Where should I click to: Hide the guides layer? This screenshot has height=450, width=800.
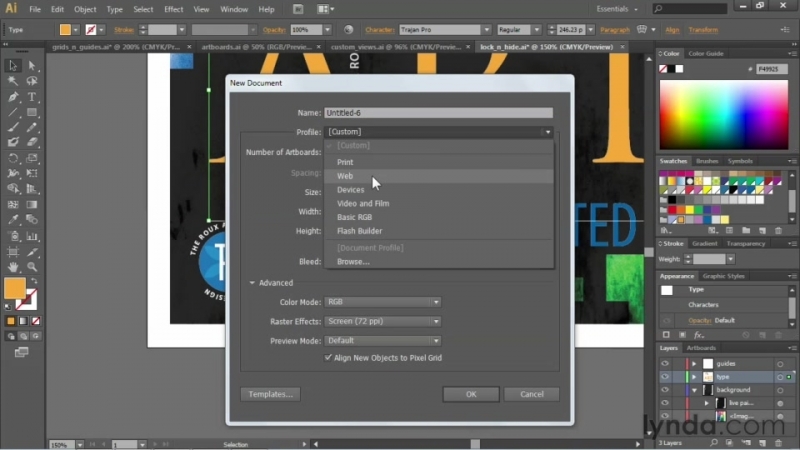pos(665,364)
